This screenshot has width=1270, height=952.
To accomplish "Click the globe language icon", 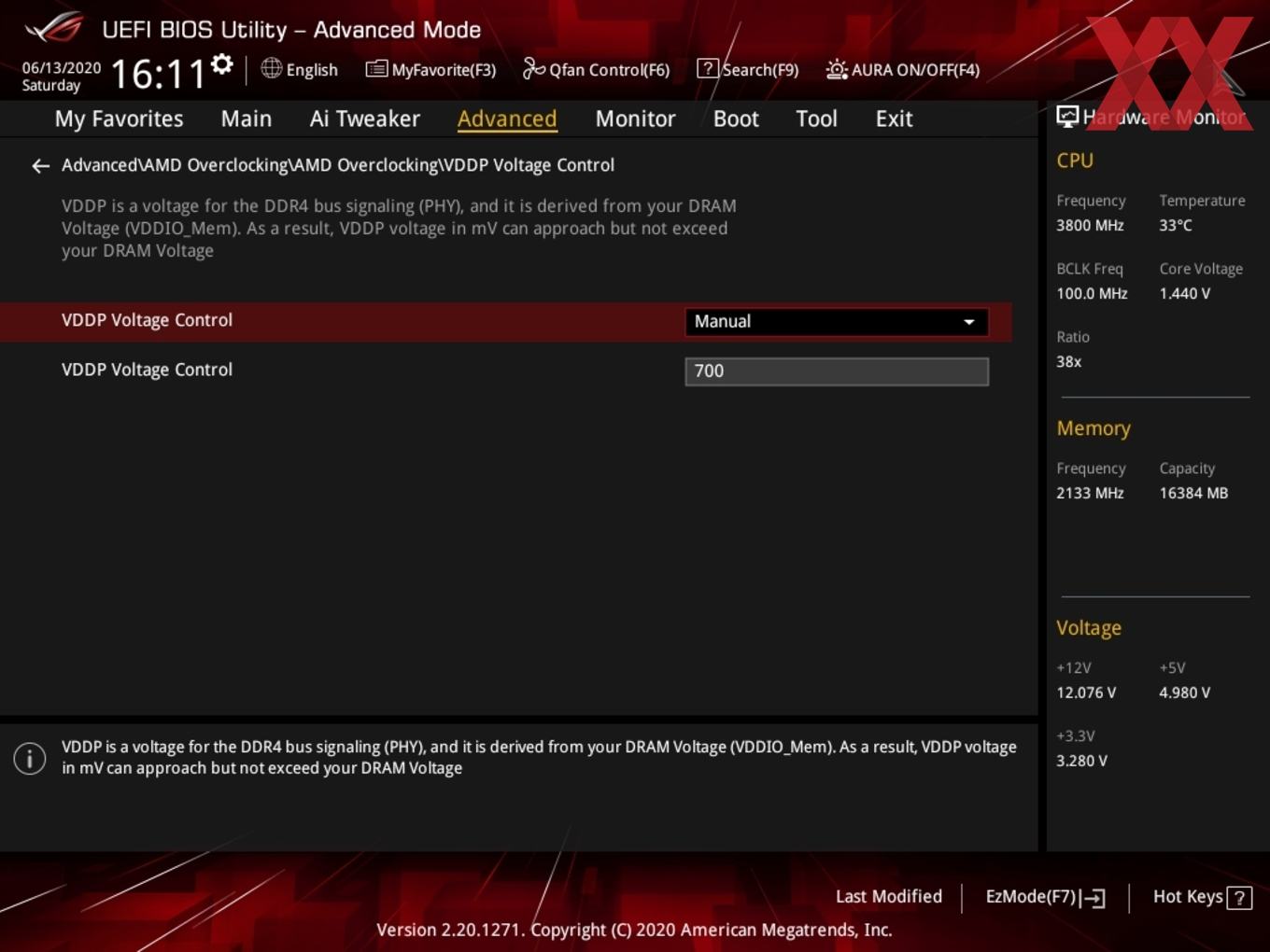I will [x=271, y=68].
